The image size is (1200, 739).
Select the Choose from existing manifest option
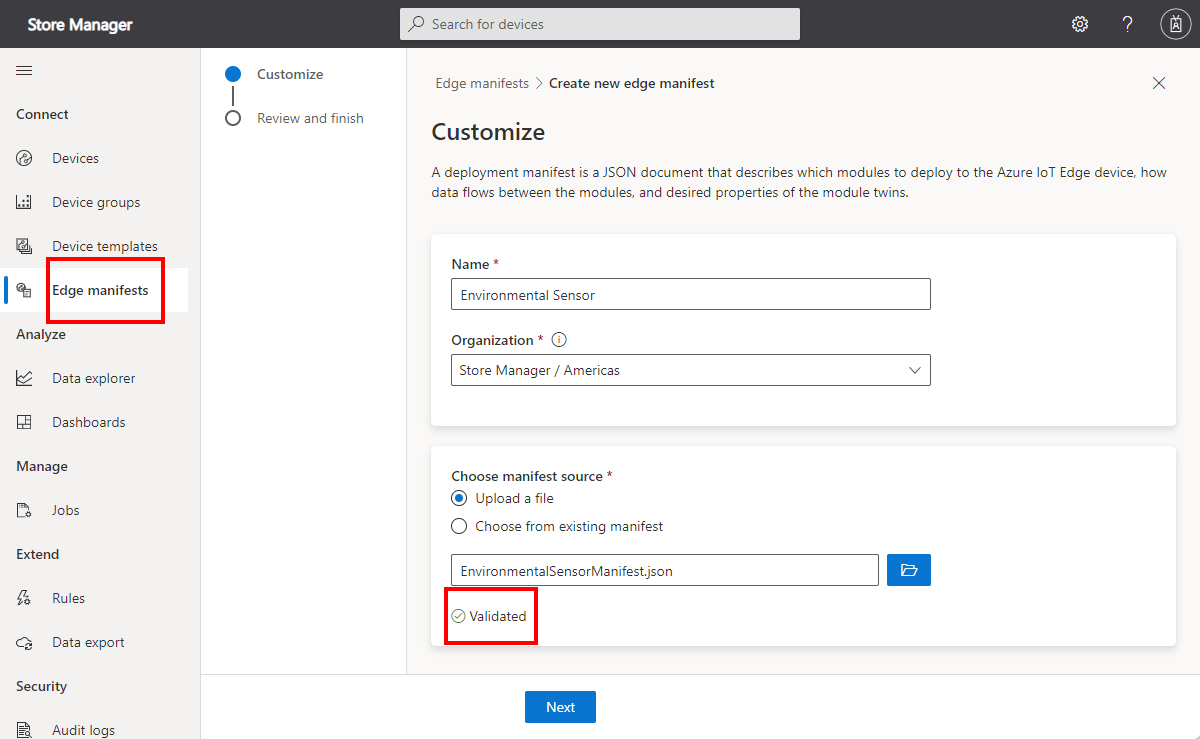458,525
